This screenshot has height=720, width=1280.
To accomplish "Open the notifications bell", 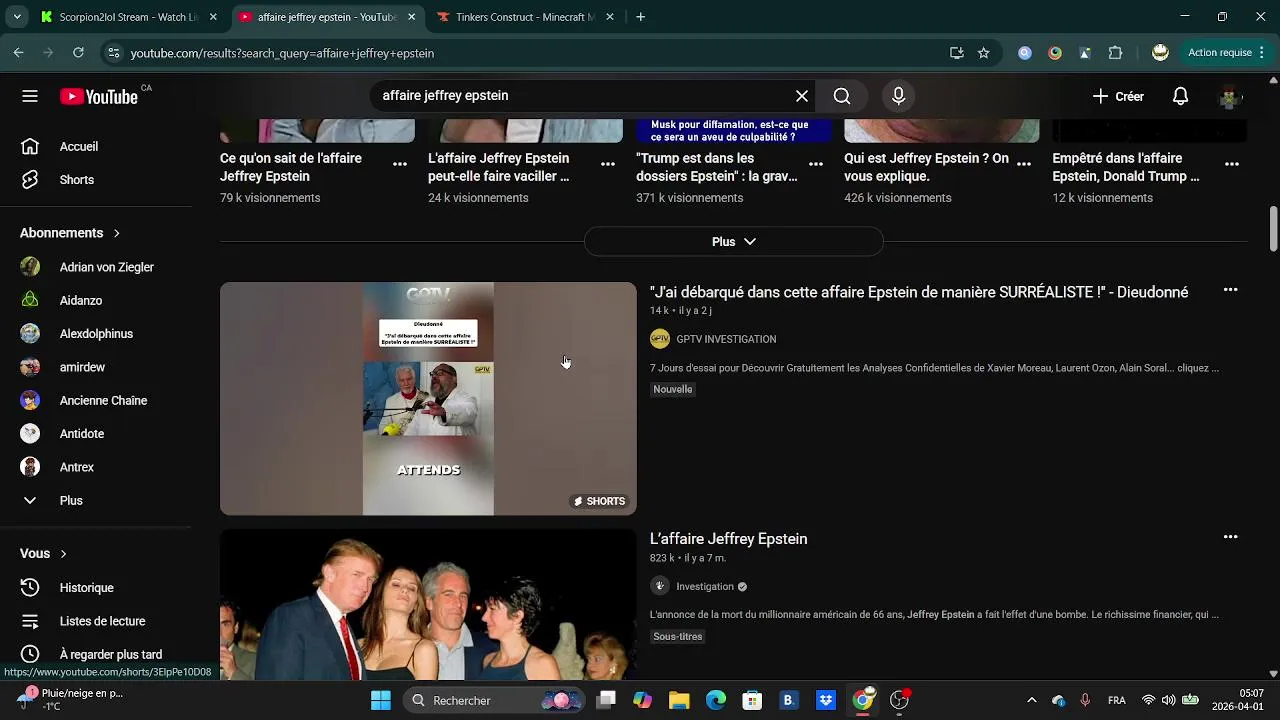I will click(x=1180, y=96).
